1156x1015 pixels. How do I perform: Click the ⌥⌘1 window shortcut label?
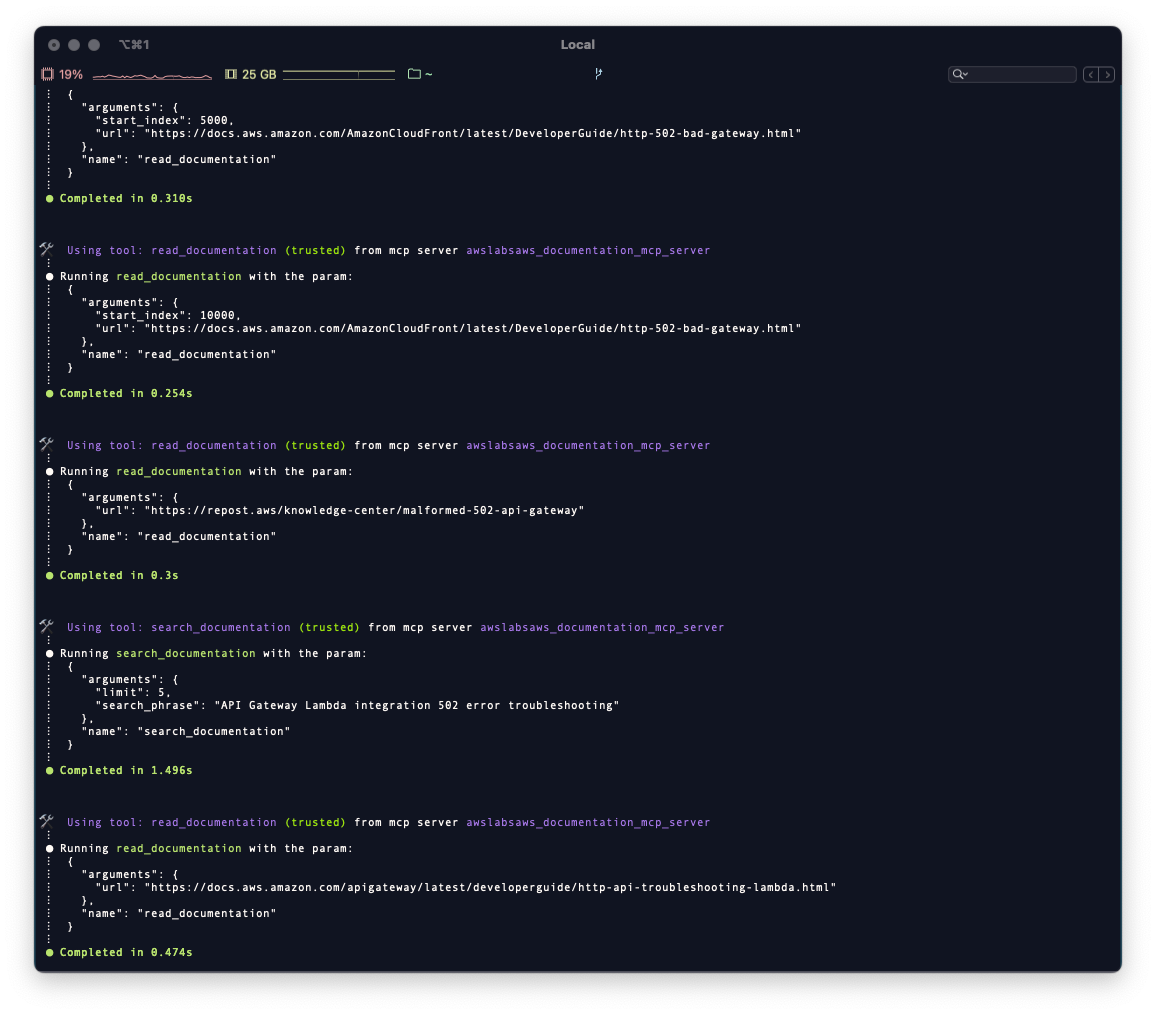tap(133, 45)
